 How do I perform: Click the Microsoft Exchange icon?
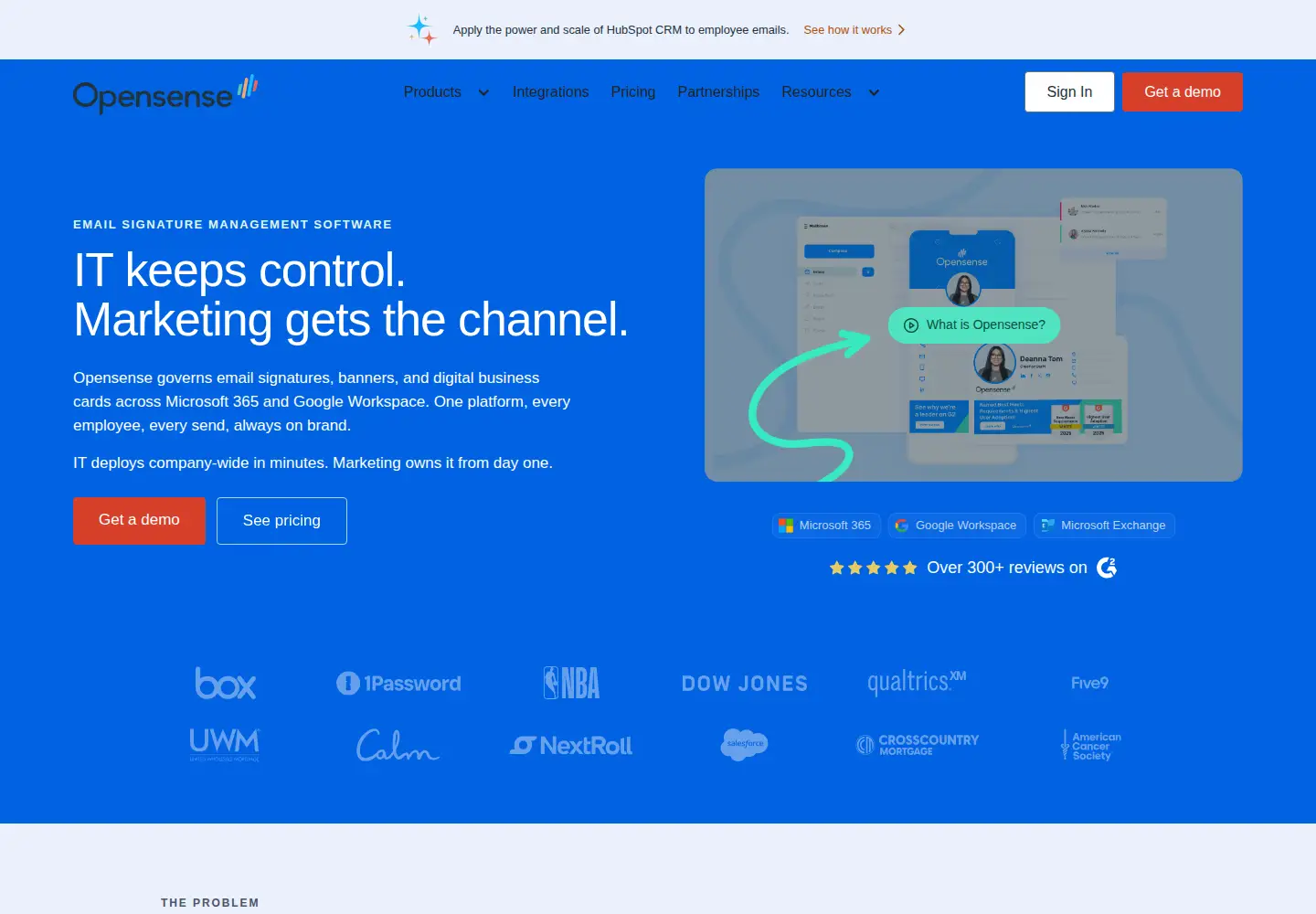1048,526
